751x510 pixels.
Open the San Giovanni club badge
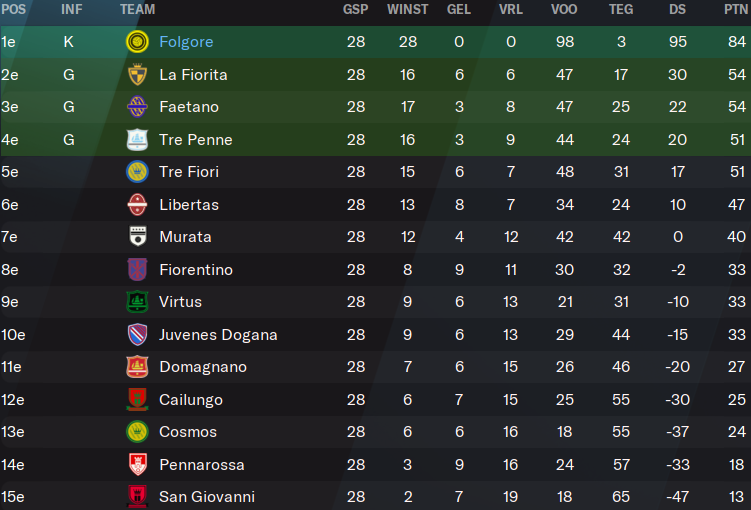[x=137, y=497]
